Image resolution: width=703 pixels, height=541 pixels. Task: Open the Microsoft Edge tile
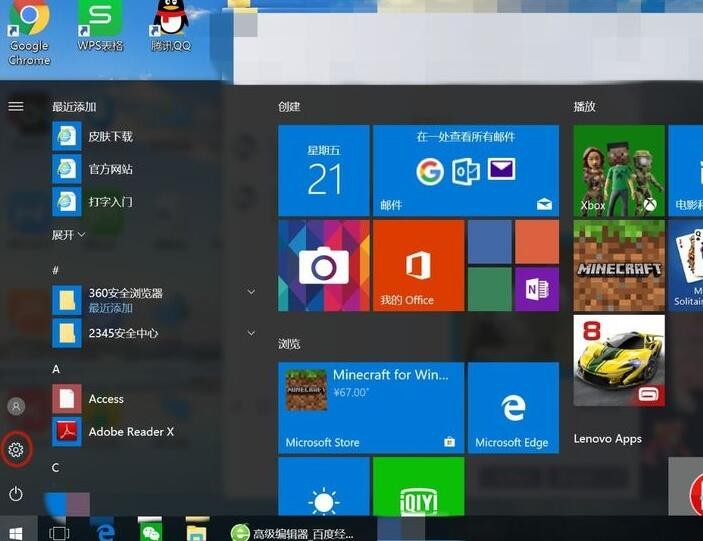(513, 408)
